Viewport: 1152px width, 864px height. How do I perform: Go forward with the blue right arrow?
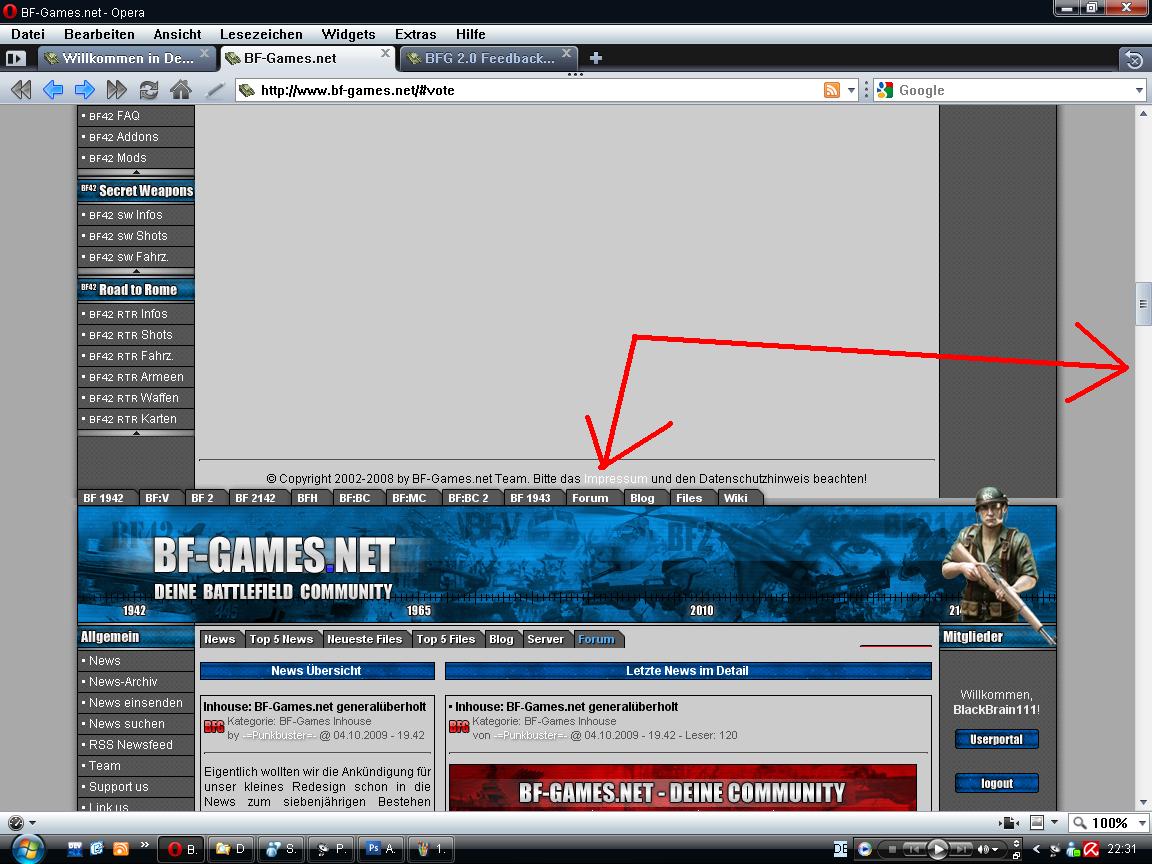[84, 90]
